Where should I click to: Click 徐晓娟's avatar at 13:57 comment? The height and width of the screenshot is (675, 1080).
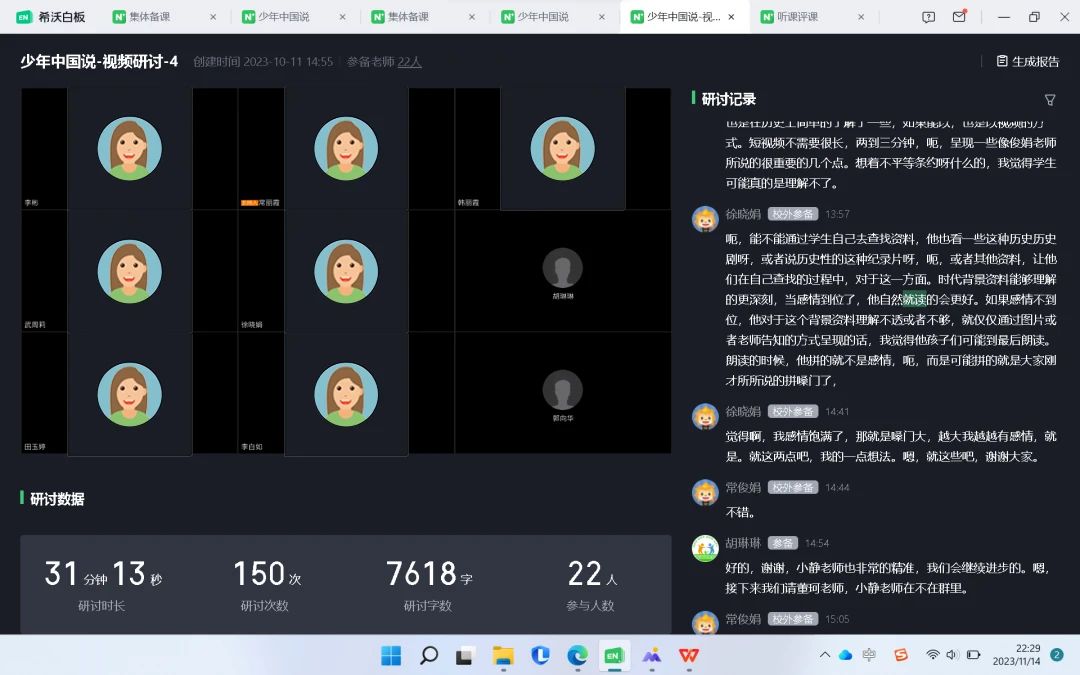[705, 219]
